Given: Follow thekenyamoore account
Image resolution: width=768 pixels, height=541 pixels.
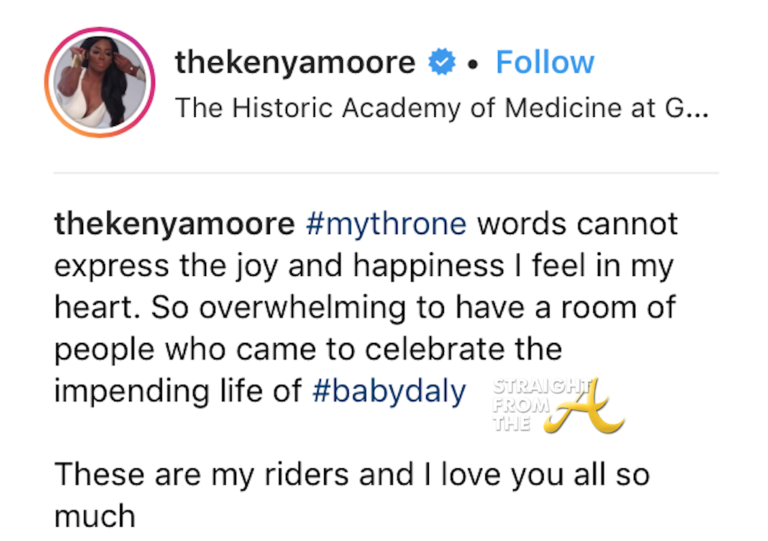Looking at the screenshot, I should [x=545, y=63].
